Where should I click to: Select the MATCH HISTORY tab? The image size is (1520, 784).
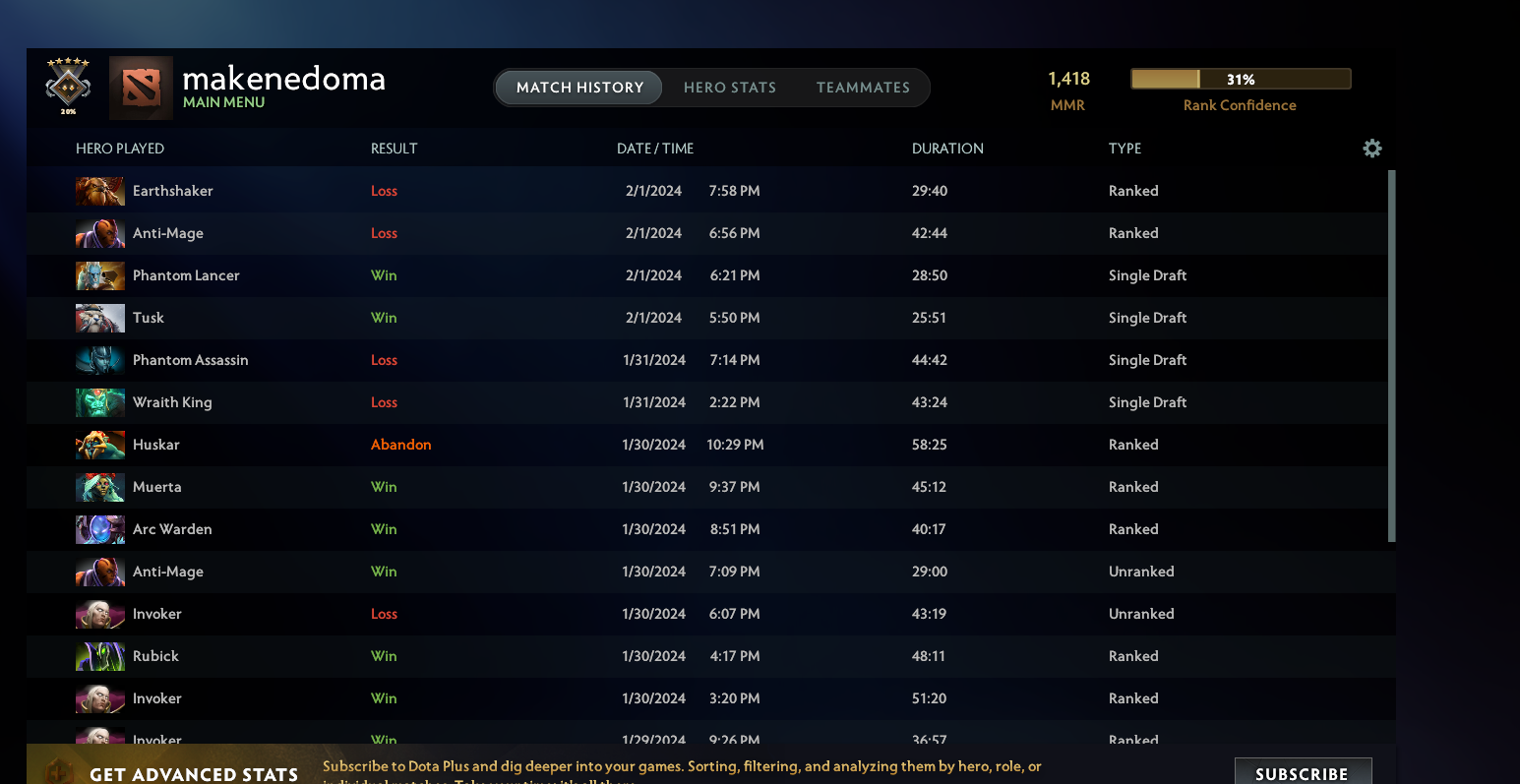(578, 87)
